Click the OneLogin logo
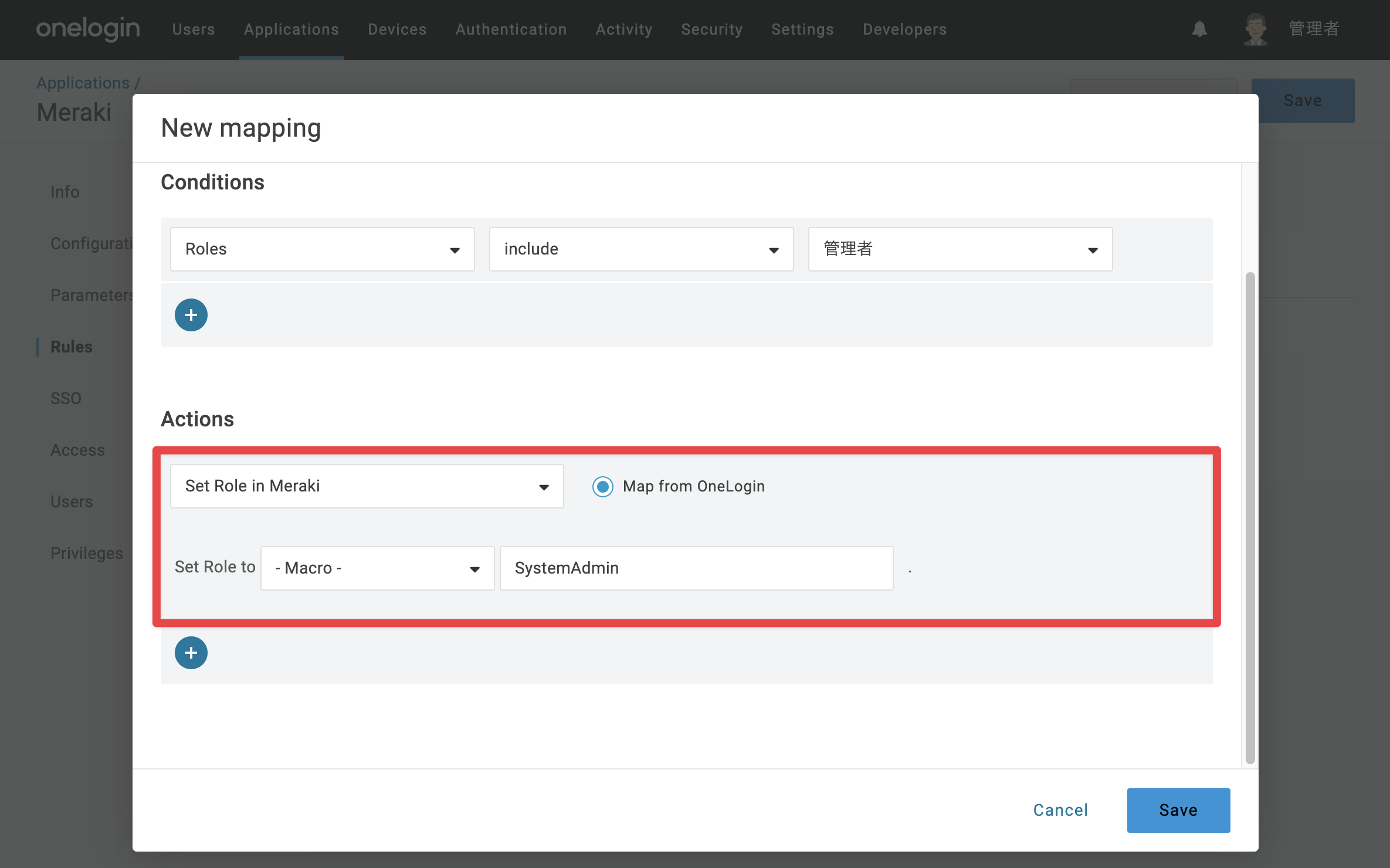1390x868 pixels. point(88,29)
